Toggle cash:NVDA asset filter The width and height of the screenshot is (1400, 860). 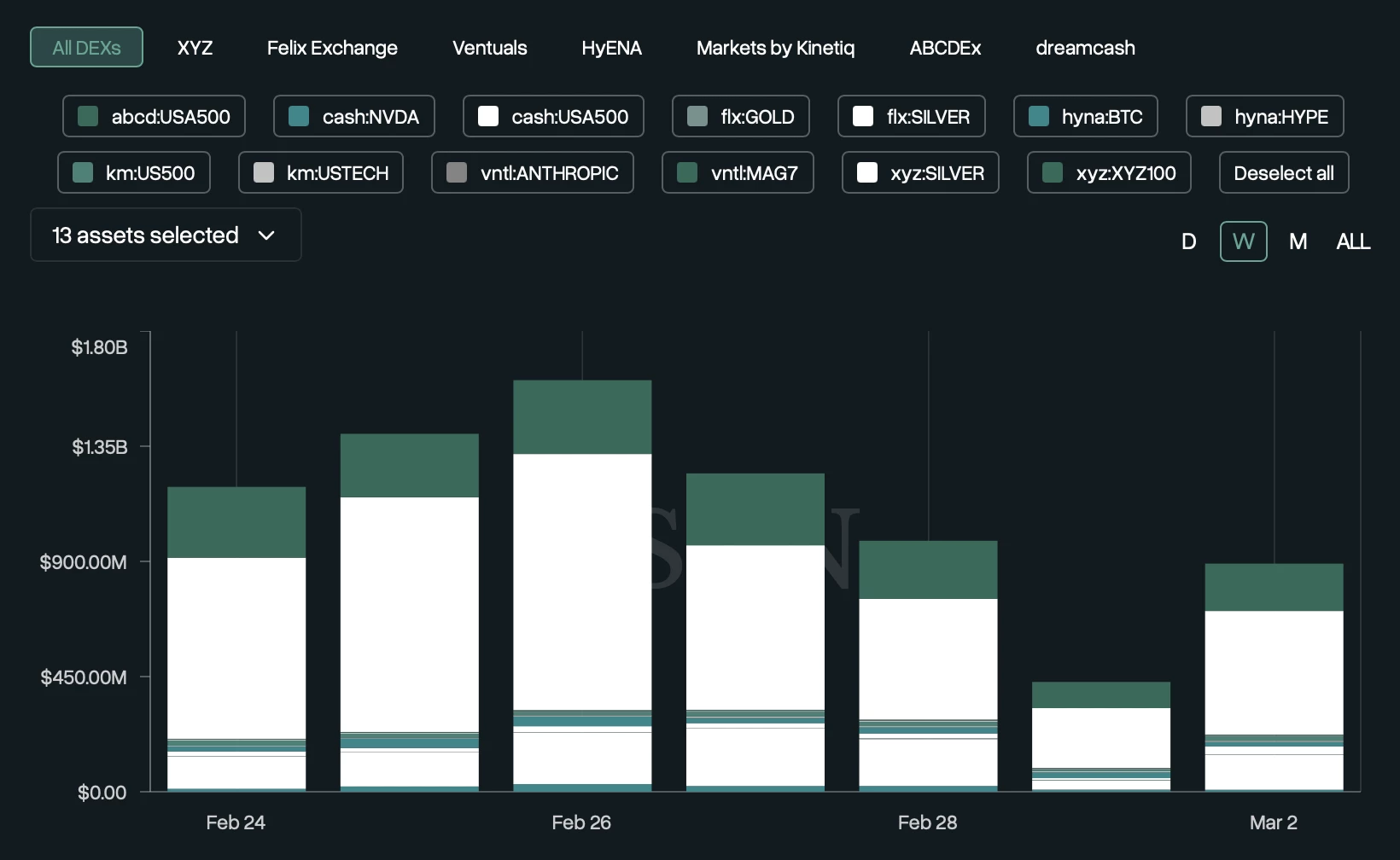[353, 116]
